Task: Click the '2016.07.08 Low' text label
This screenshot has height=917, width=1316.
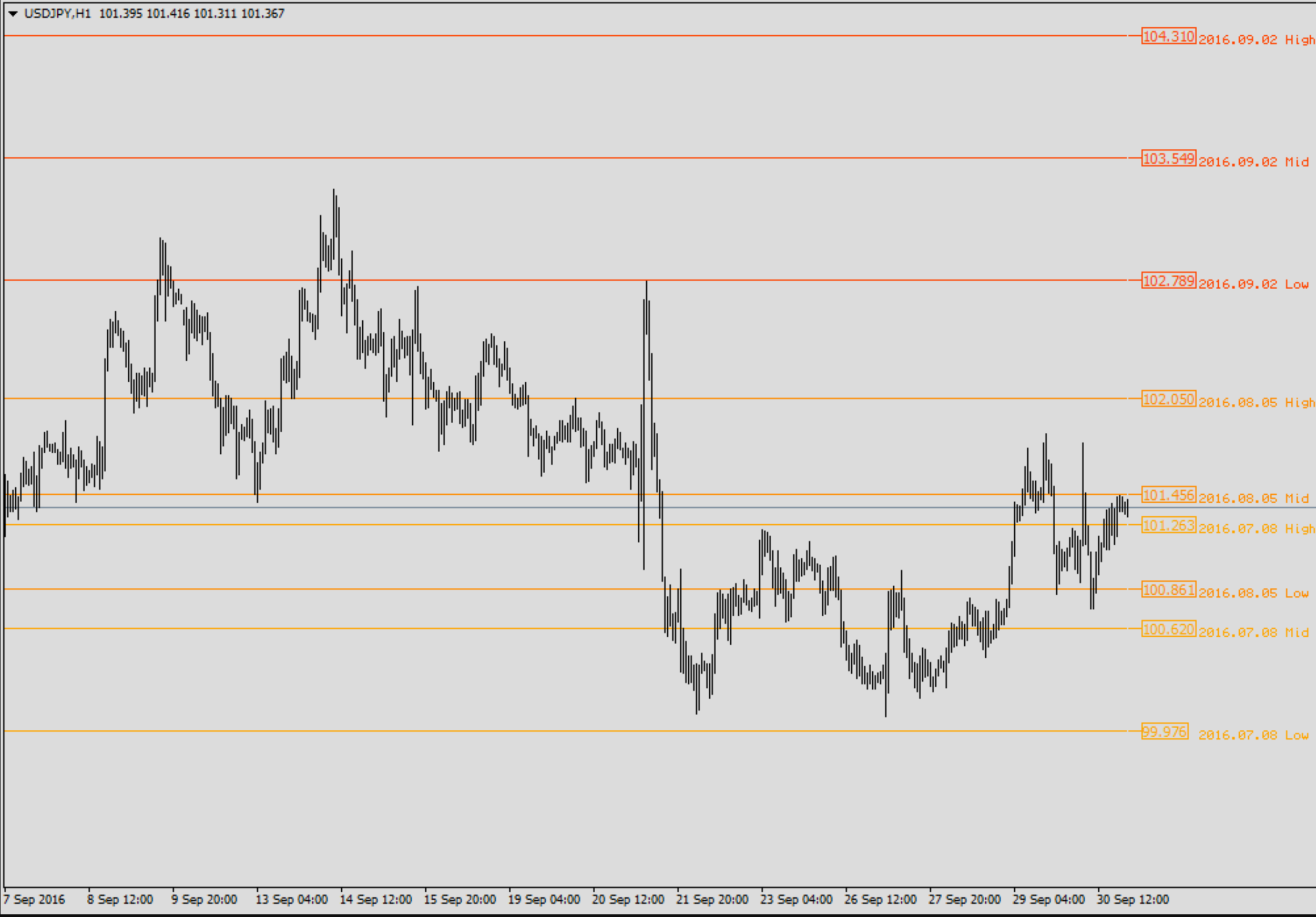Action: 1253,735
